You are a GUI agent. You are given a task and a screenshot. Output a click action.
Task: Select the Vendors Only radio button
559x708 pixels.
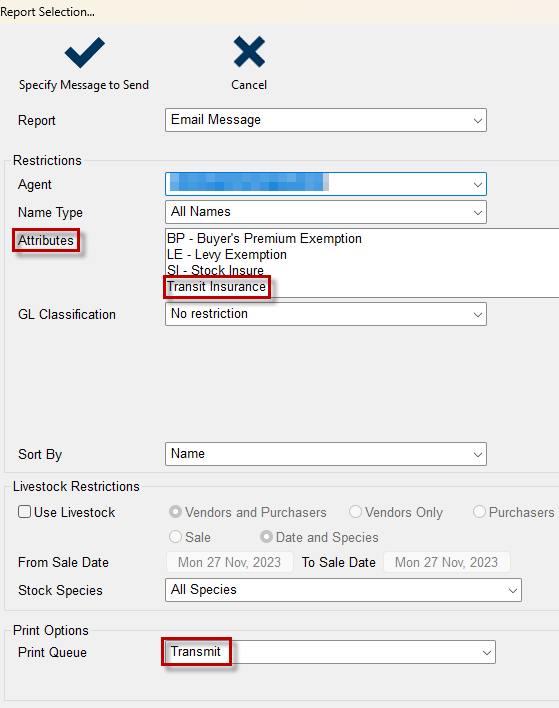tap(355, 512)
